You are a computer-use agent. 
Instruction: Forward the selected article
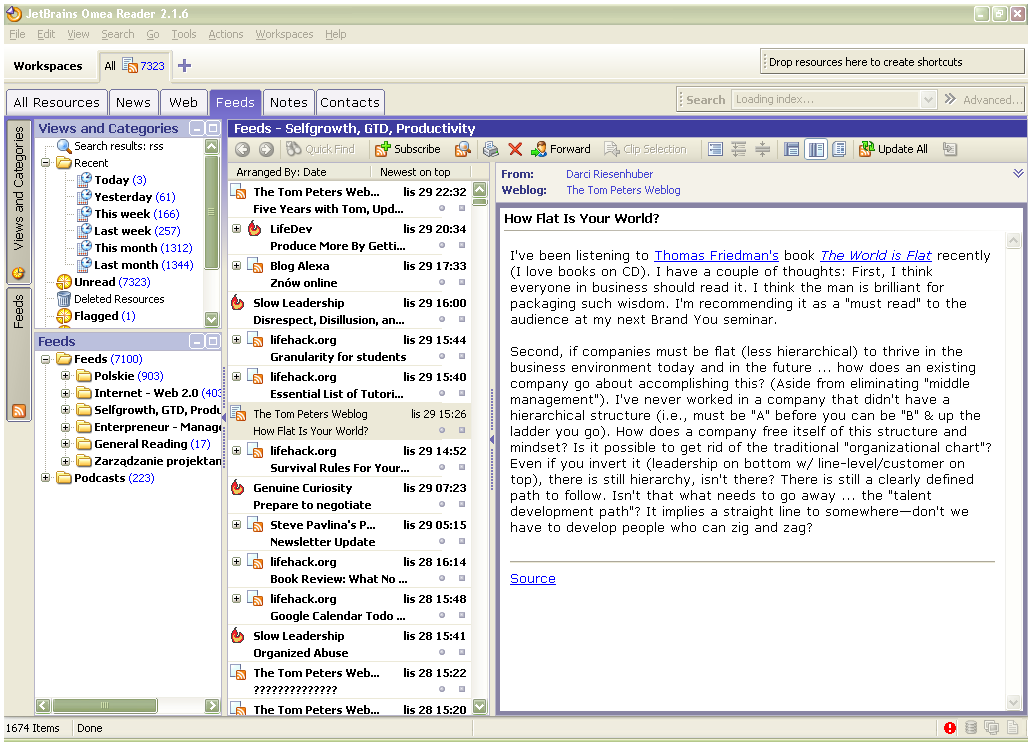tap(561, 149)
